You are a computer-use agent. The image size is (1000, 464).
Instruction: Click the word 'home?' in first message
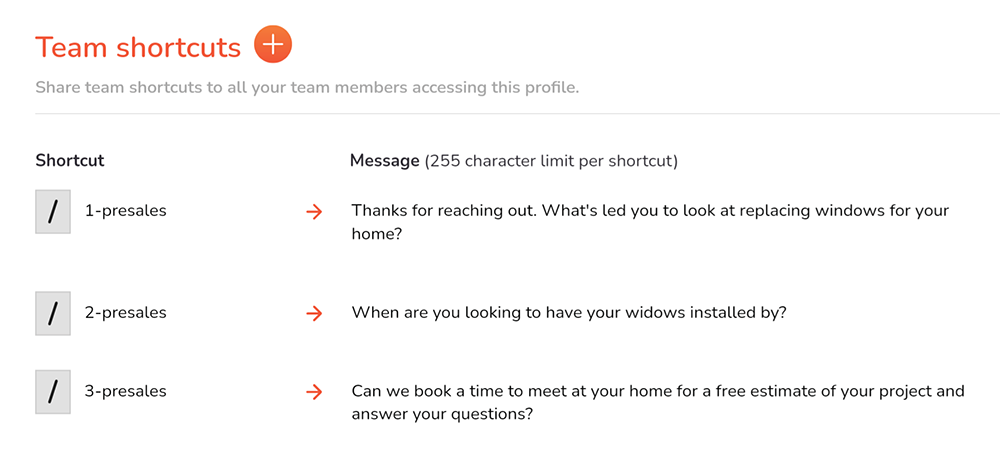pyautogui.click(x=376, y=234)
